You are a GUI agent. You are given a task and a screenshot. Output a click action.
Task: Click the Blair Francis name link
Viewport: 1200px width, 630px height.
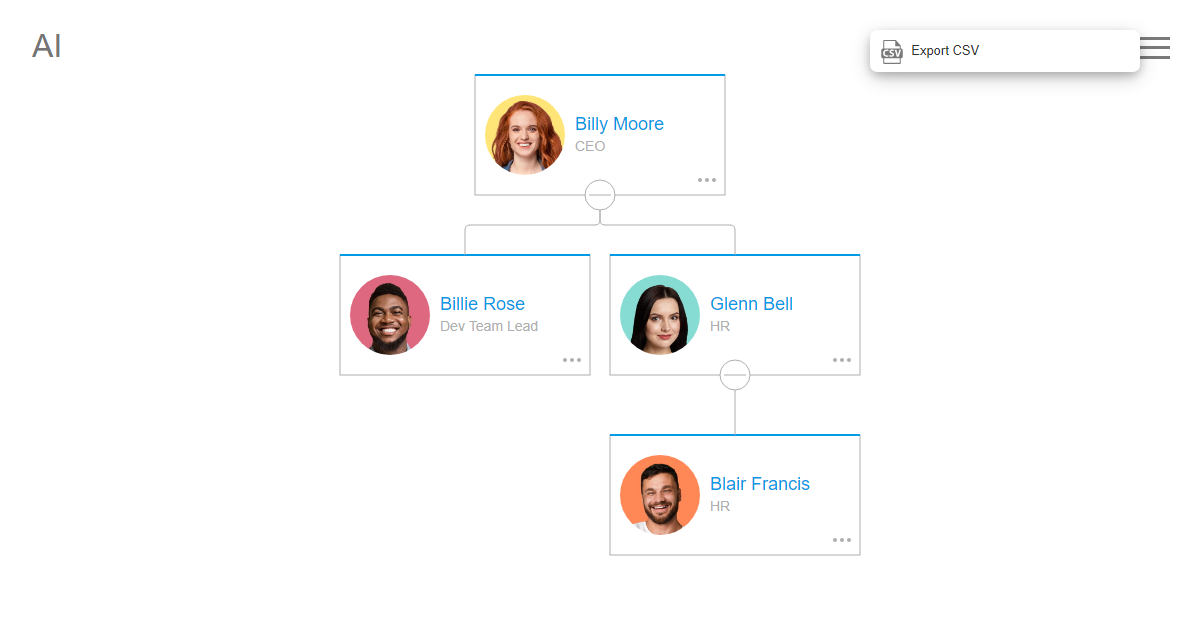[x=760, y=483]
